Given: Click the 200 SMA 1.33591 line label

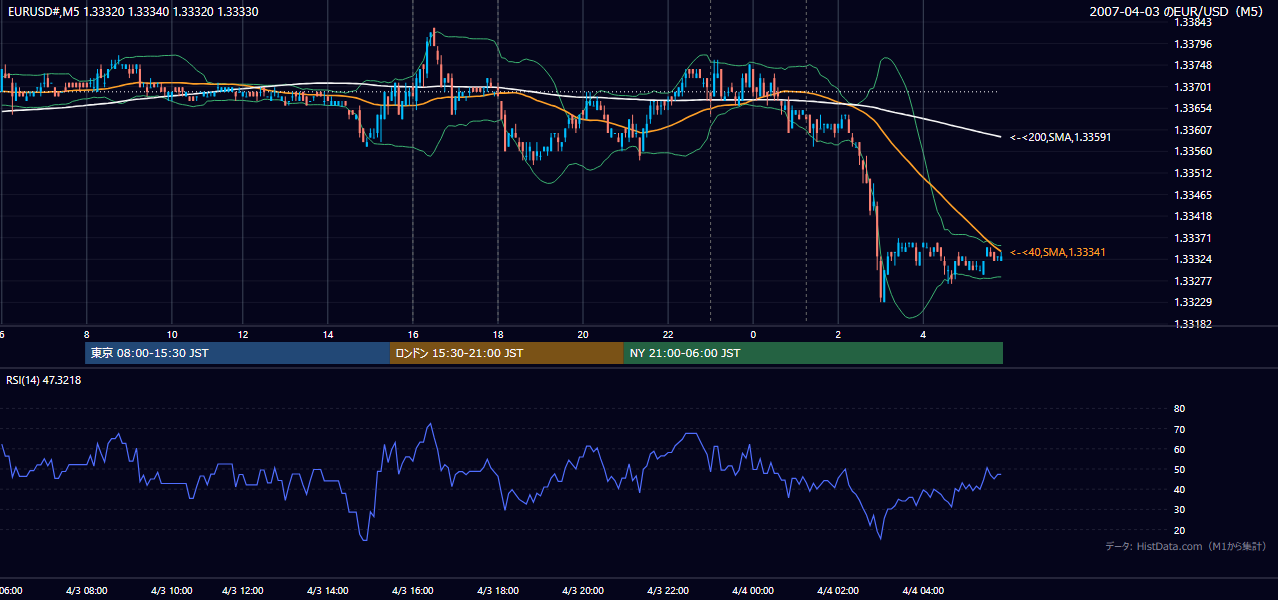Looking at the screenshot, I should 1059,137.
